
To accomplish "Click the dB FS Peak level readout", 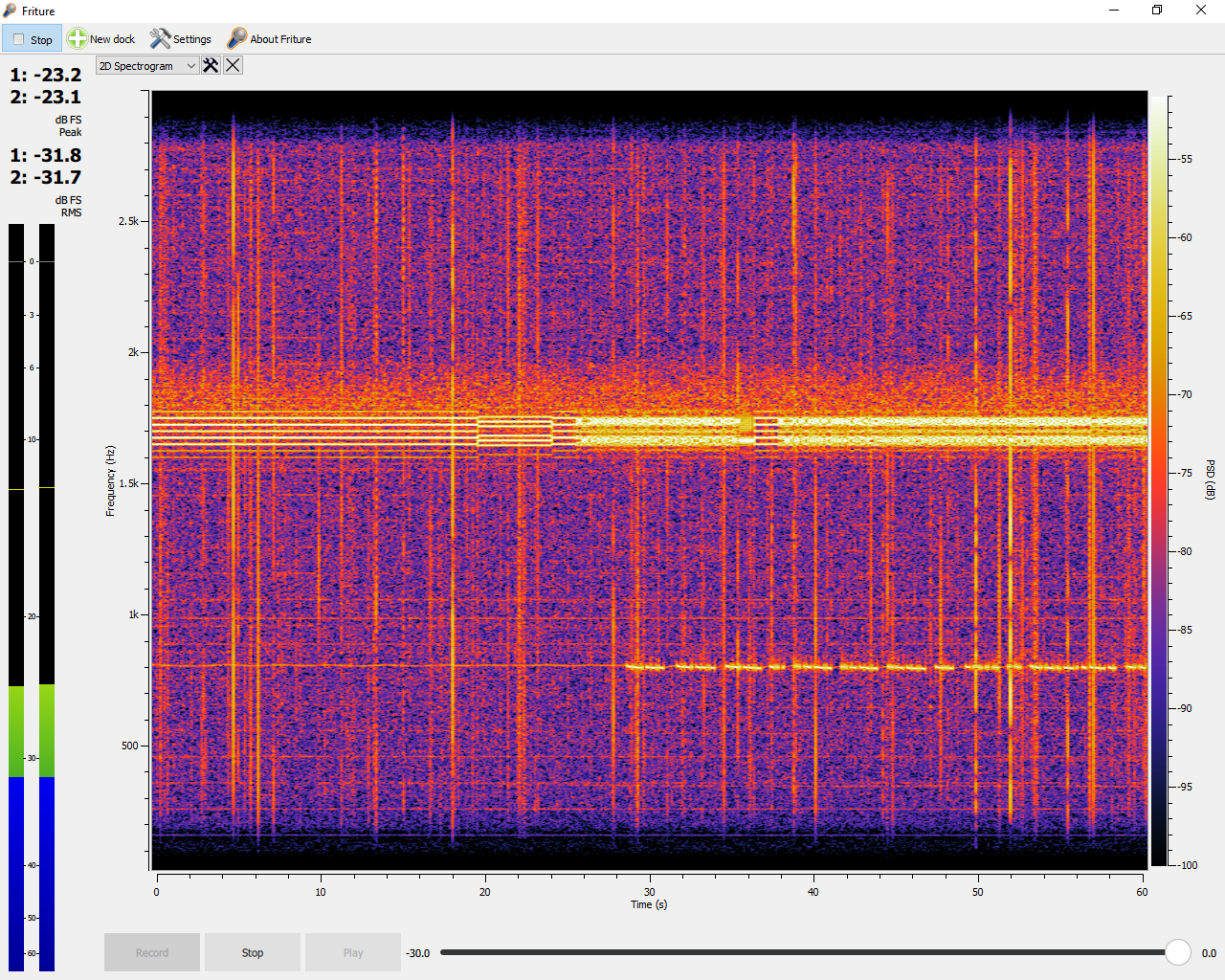I will tap(46, 86).
